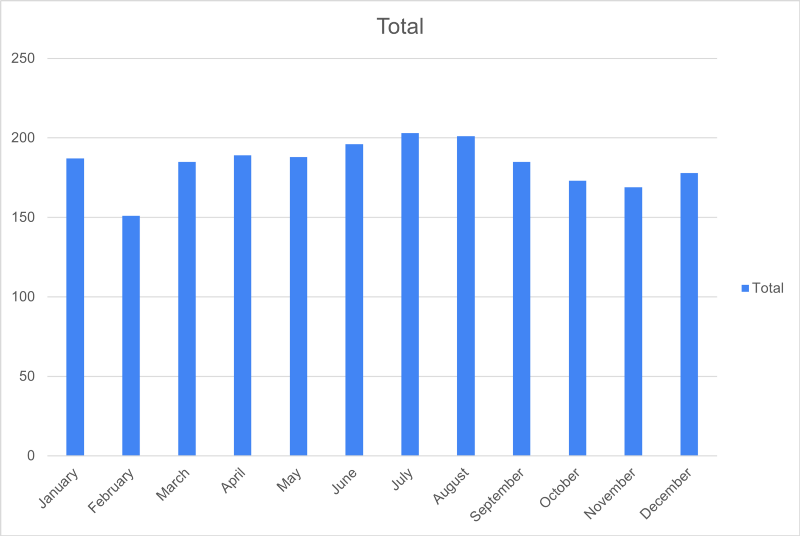Screen dimensions: 800x536
Task: Click the 0 label on vertical axis
Action: 31,456
